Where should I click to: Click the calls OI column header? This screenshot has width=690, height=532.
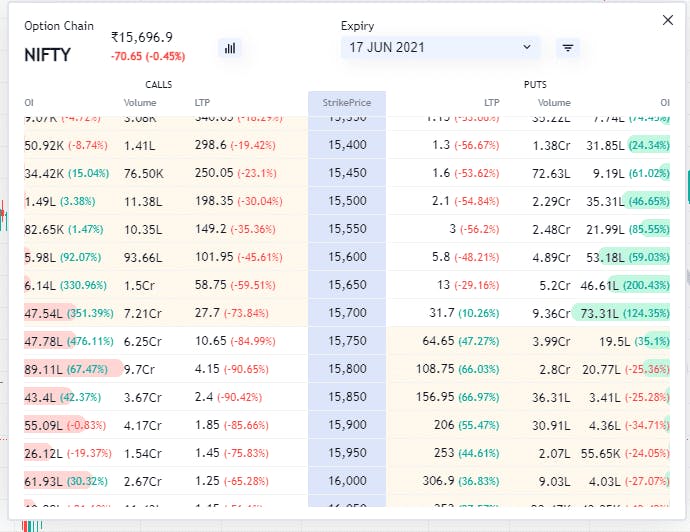[x=29, y=103]
